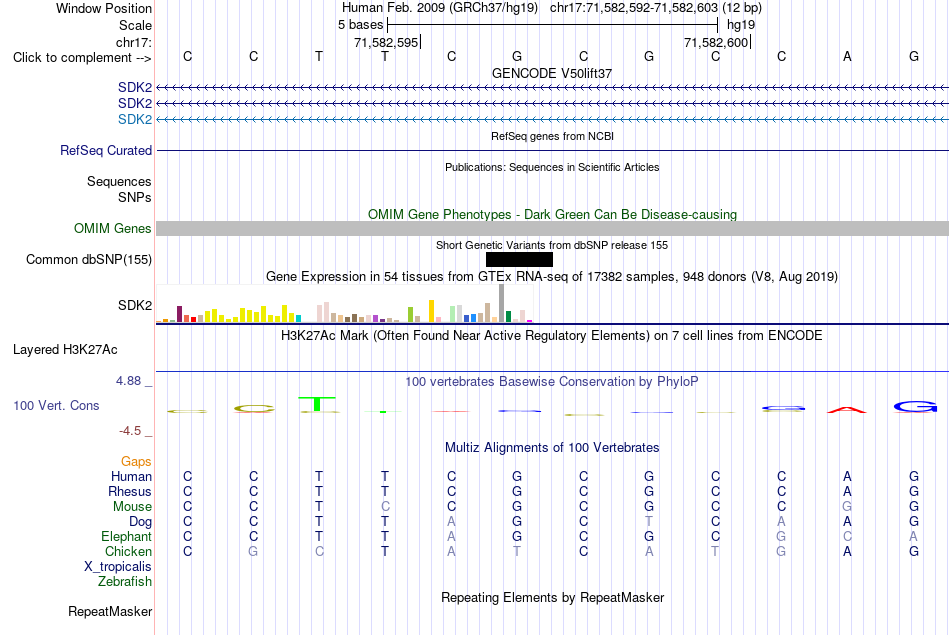Click the large blue G conservation logo
950x635 pixels.
(914, 406)
